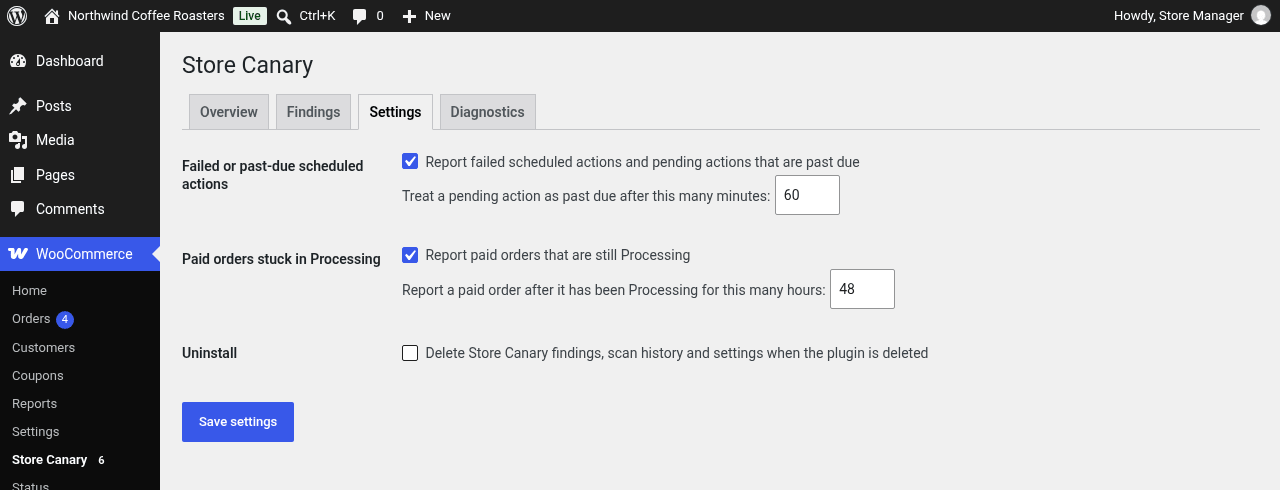Open the Customers submenu item
This screenshot has height=490, width=1280.
tap(44, 348)
